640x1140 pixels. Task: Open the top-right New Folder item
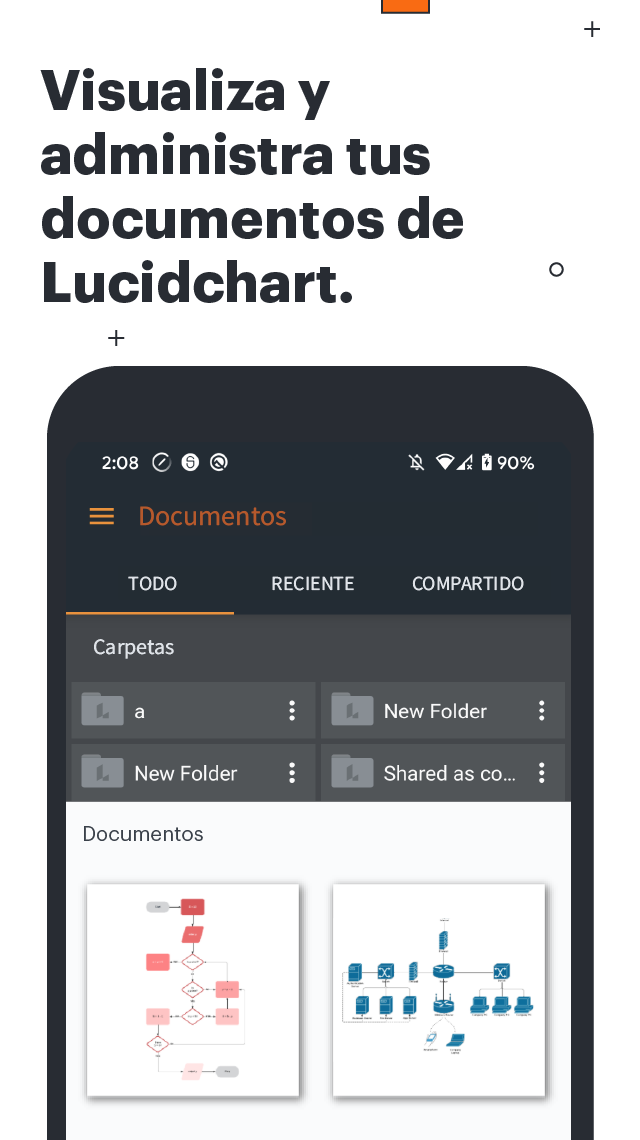pos(443,710)
